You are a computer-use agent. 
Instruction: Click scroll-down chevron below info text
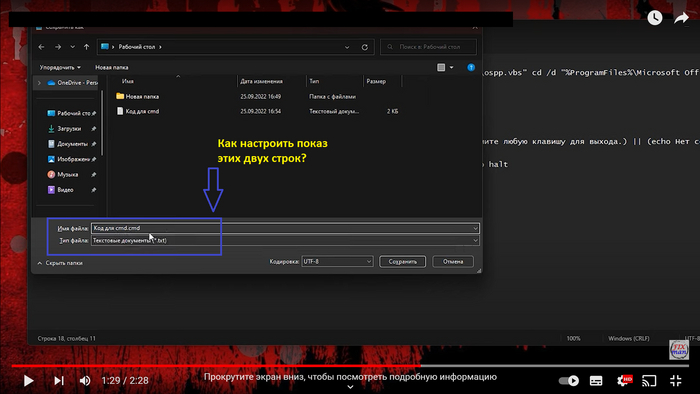(x=350, y=387)
